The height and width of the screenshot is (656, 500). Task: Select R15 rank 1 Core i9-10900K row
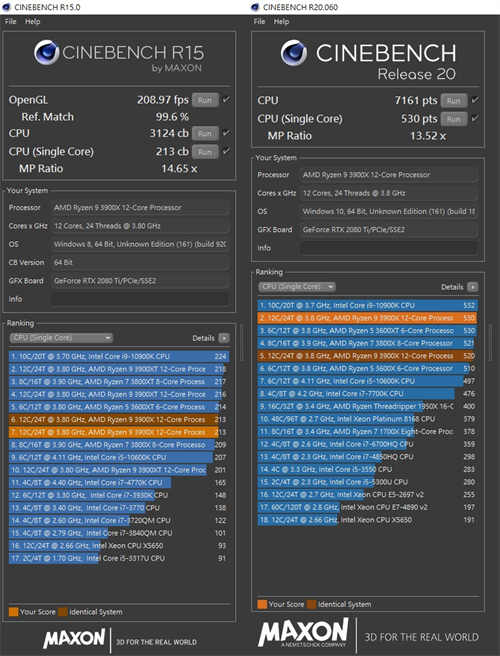118,356
